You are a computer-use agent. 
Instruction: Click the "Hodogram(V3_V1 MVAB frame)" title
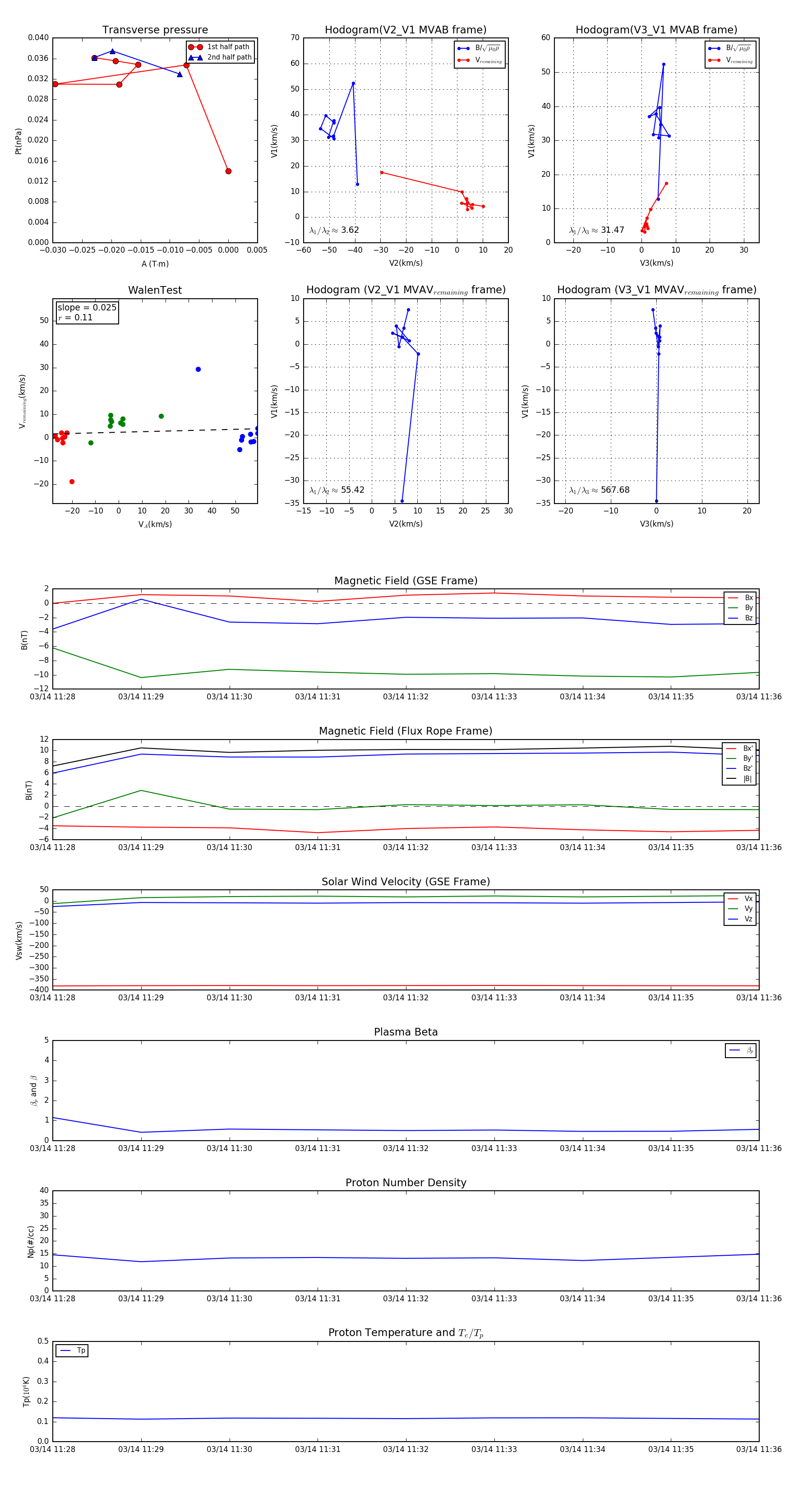tap(656, 30)
